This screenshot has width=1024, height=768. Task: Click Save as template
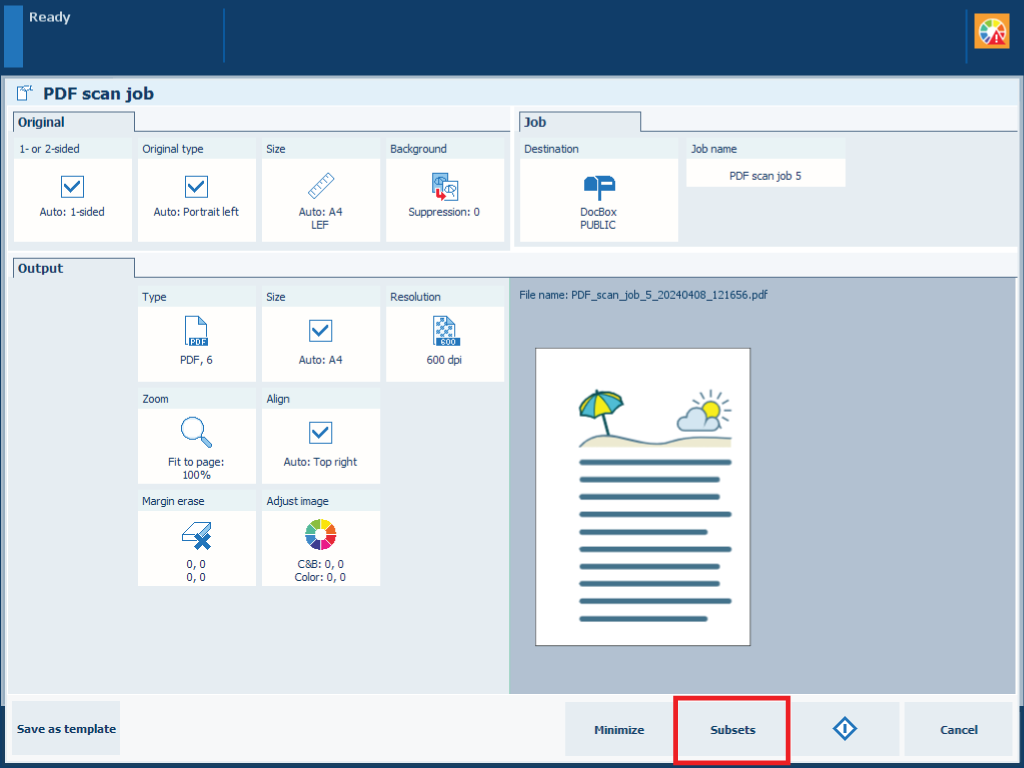coord(66,729)
